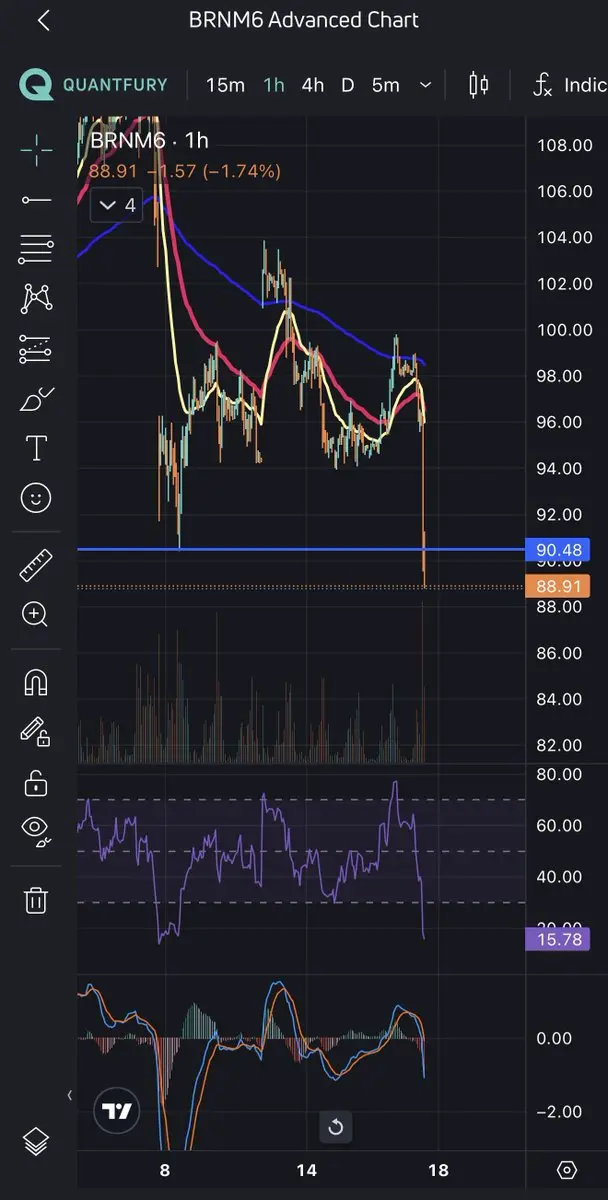Open the forecasting and measurement tool
This screenshot has height=1200, width=608.
point(36,349)
